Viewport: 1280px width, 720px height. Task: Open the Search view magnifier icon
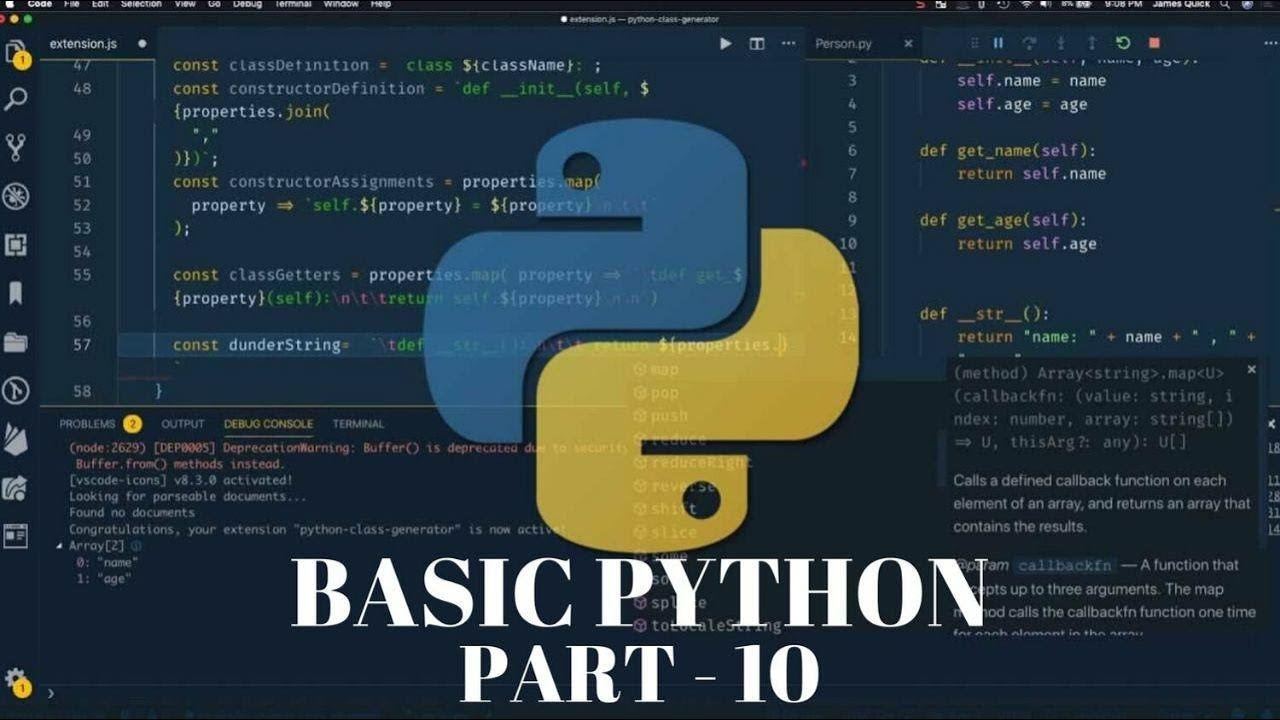tap(16, 99)
